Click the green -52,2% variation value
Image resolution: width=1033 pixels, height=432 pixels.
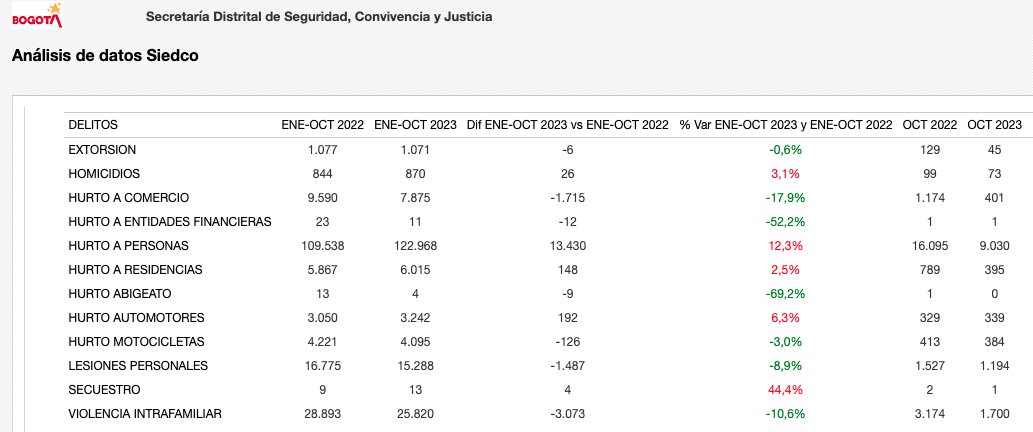coord(785,222)
